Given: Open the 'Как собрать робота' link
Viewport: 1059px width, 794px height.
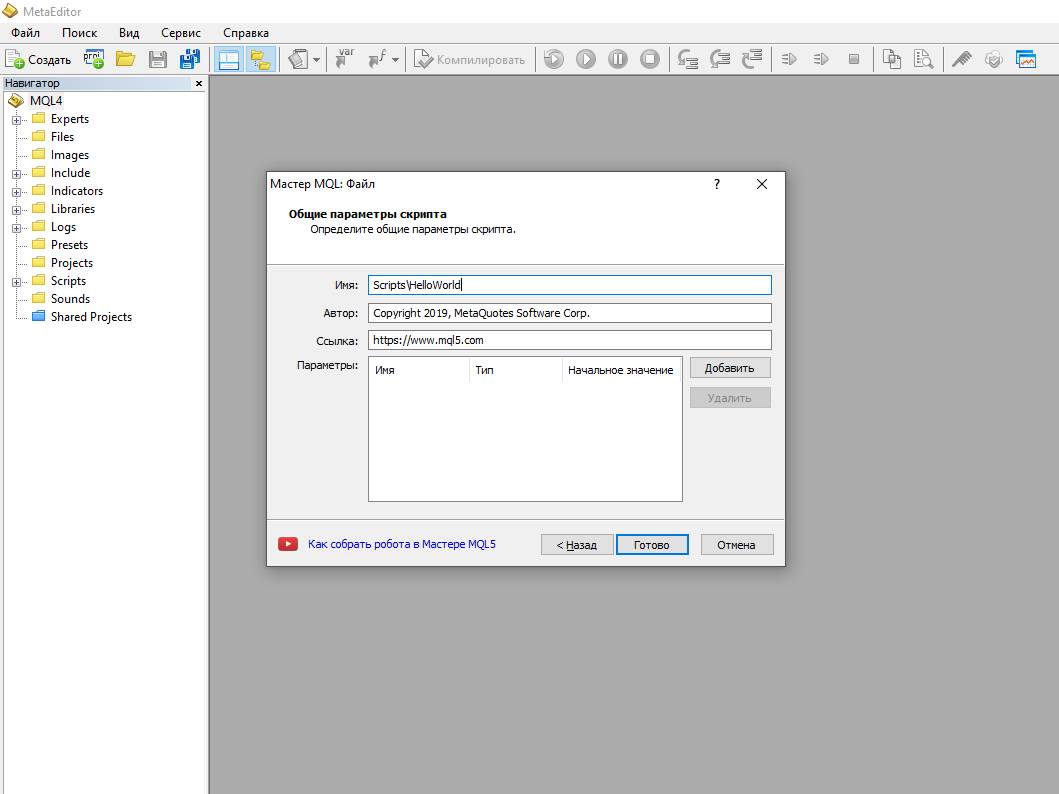Looking at the screenshot, I should click(x=402, y=544).
